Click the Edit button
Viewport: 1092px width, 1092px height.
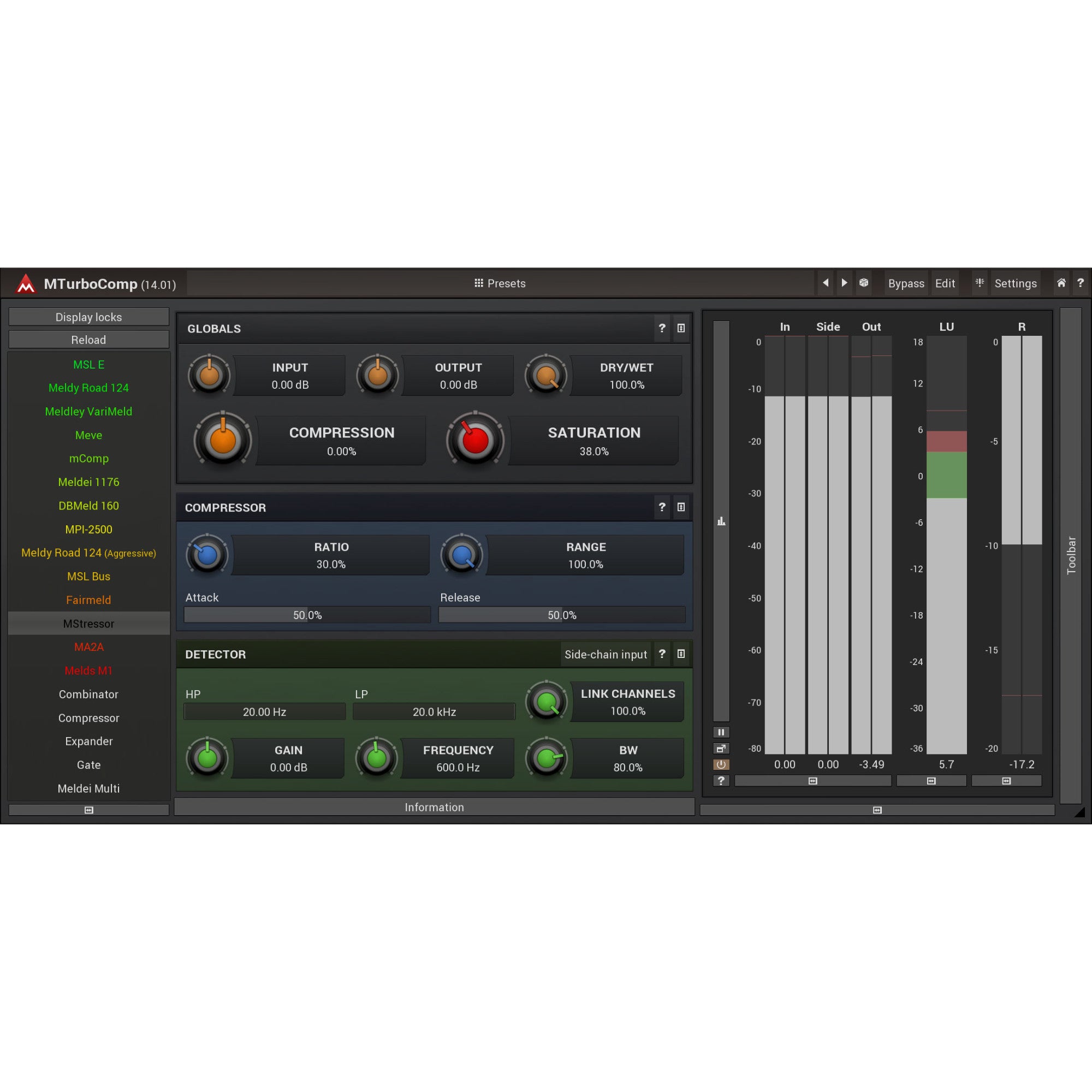(x=945, y=283)
